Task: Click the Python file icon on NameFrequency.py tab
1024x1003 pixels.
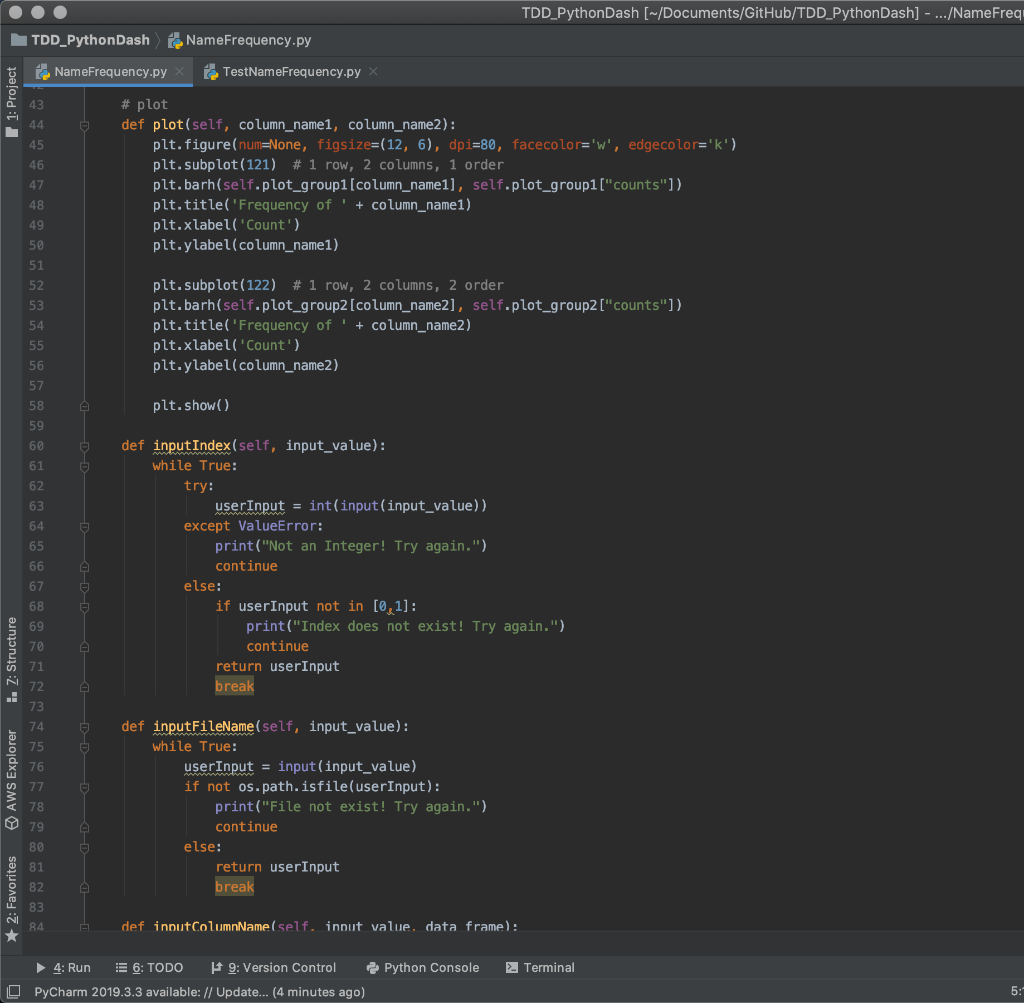Action: 42,72
